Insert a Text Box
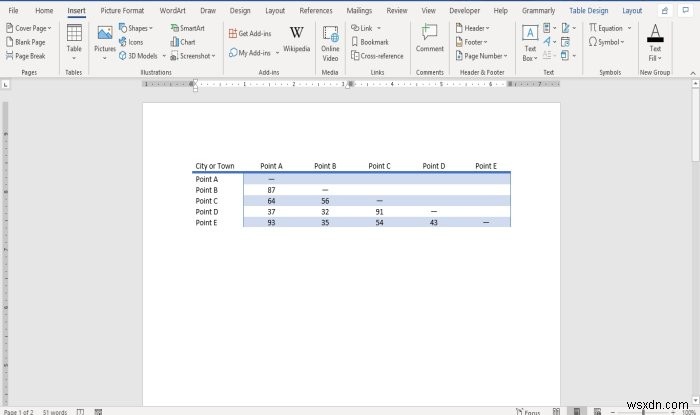Viewport: 700px width, 415px height. (x=530, y=42)
